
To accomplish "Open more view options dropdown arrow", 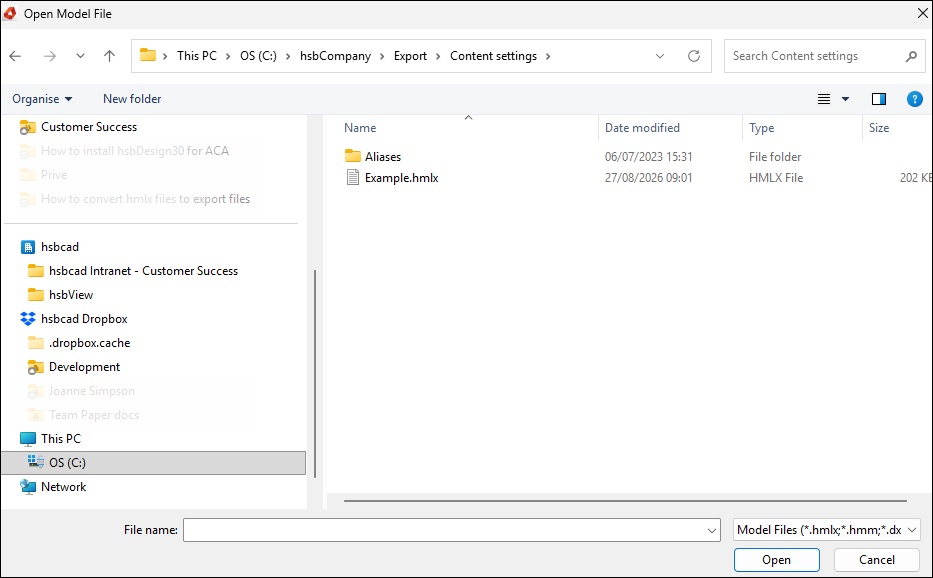I will click(x=846, y=99).
